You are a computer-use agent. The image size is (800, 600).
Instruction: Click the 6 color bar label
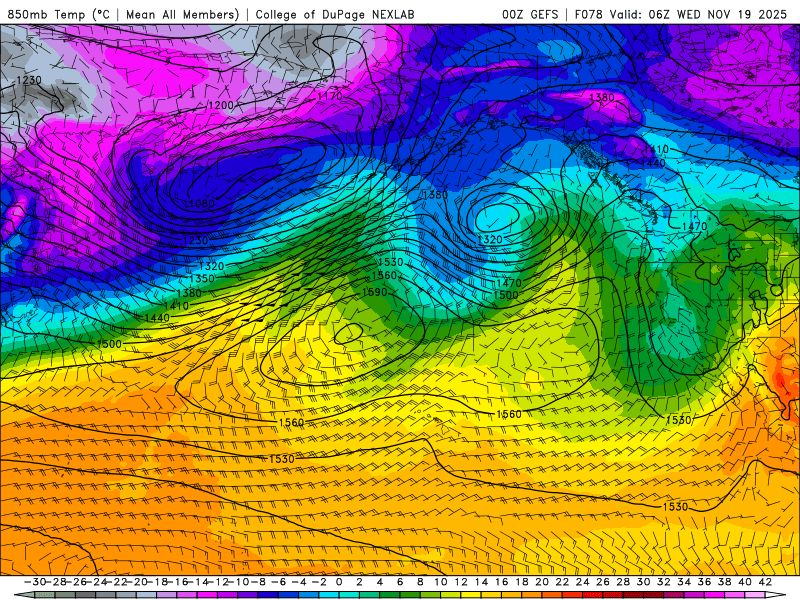pos(400,582)
